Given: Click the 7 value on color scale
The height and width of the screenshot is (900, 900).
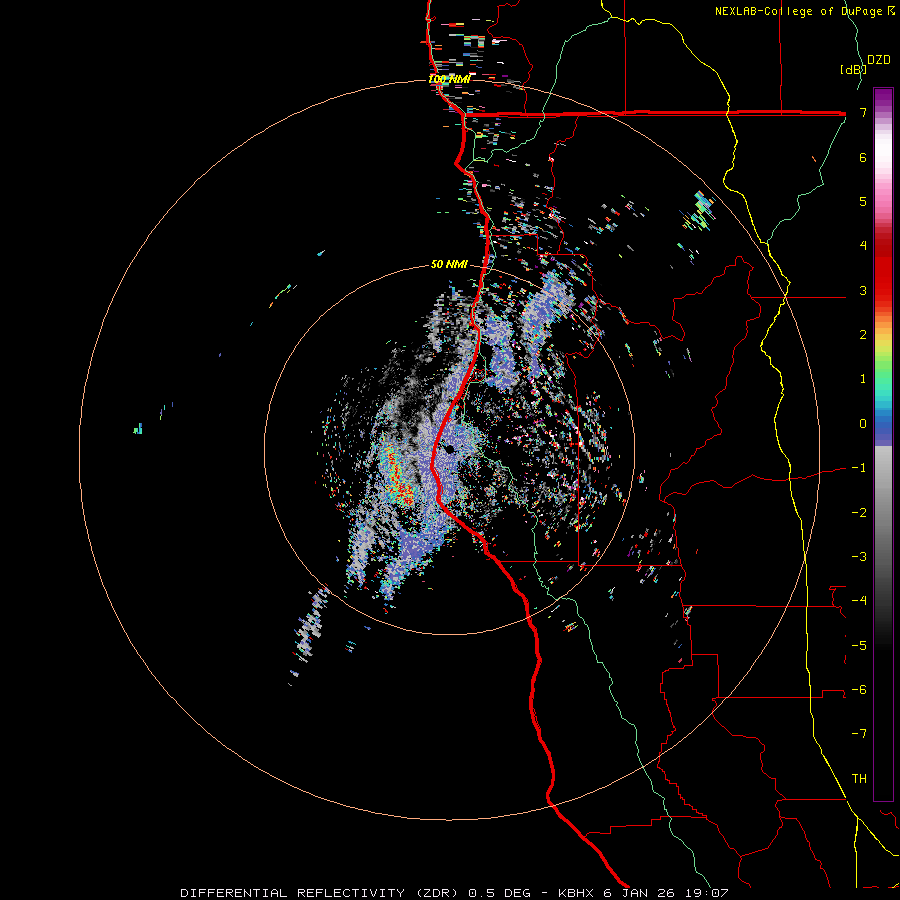Looking at the screenshot, I should [863, 112].
